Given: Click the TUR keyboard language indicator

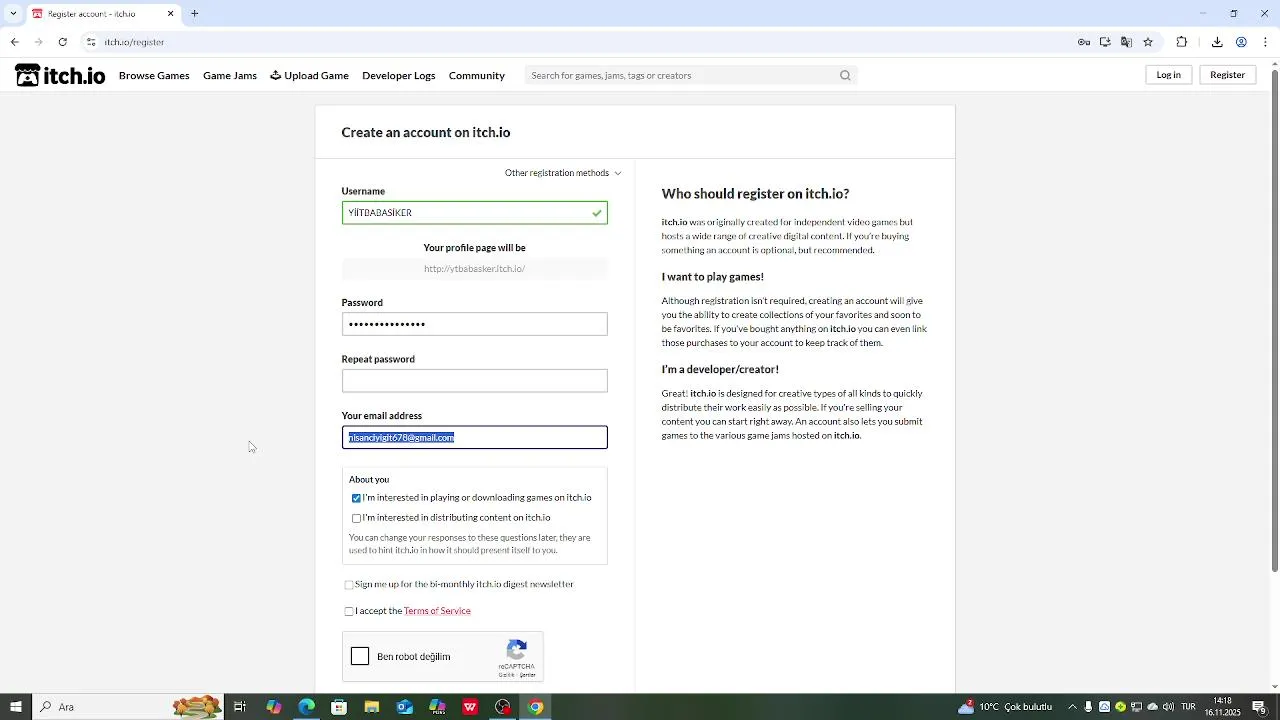Looking at the screenshot, I should [x=1188, y=707].
